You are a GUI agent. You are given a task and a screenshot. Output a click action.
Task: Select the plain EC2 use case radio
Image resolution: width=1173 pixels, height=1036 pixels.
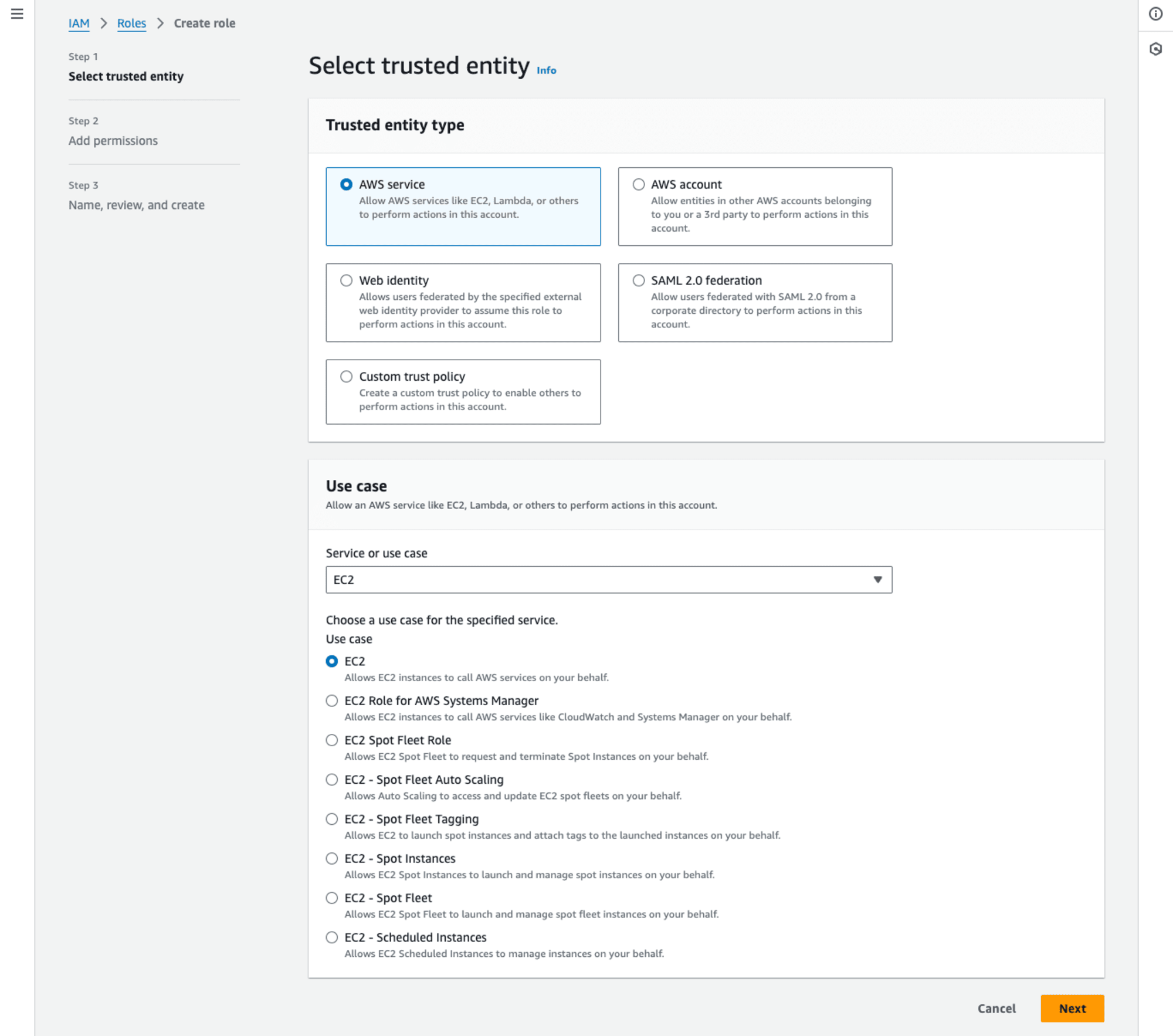tap(332, 661)
